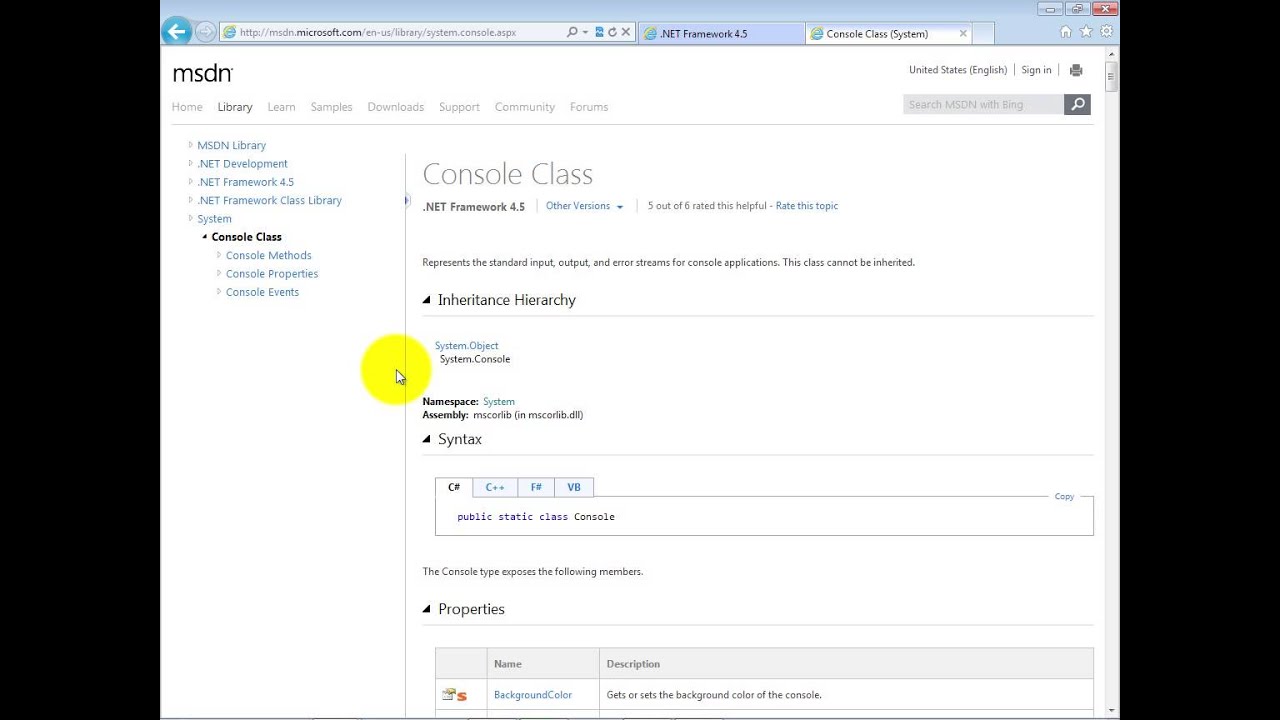Open the System.Object link
This screenshot has width=1280, height=720.
click(466, 346)
